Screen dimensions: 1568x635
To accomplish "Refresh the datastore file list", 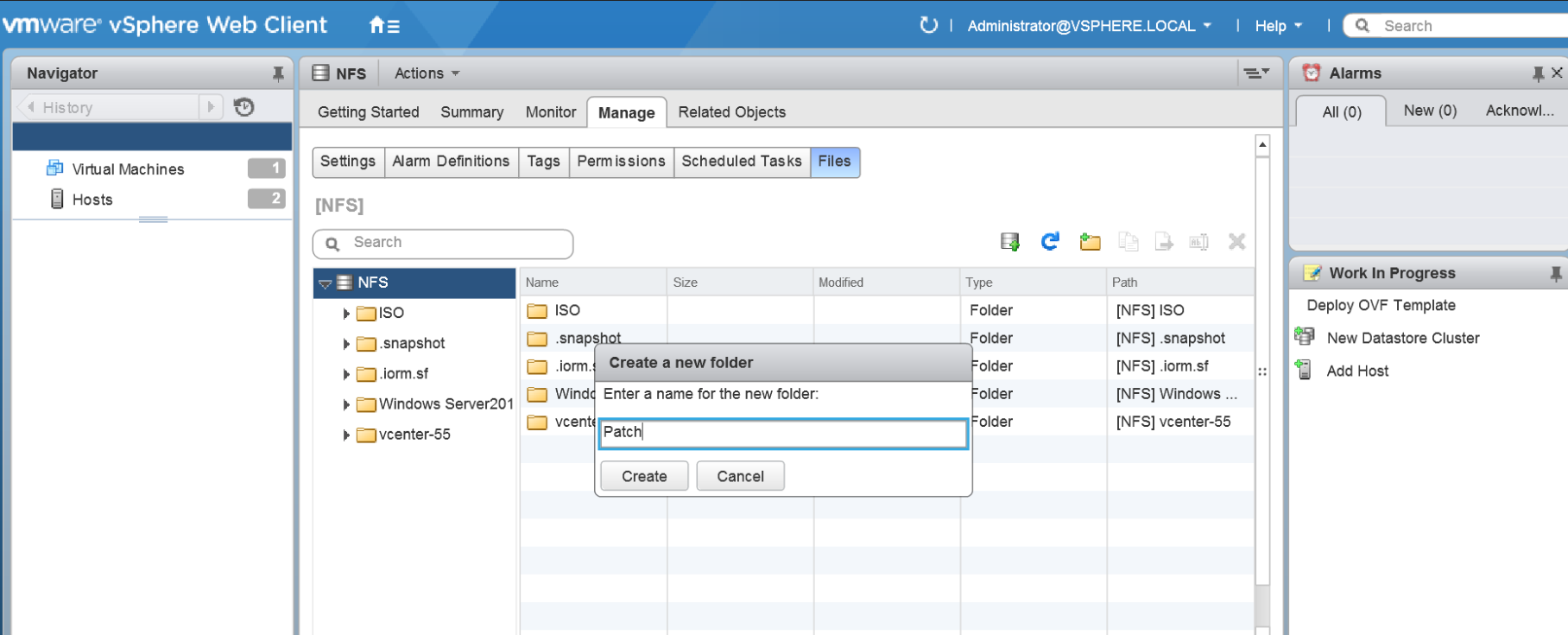I will pyautogui.click(x=1050, y=242).
